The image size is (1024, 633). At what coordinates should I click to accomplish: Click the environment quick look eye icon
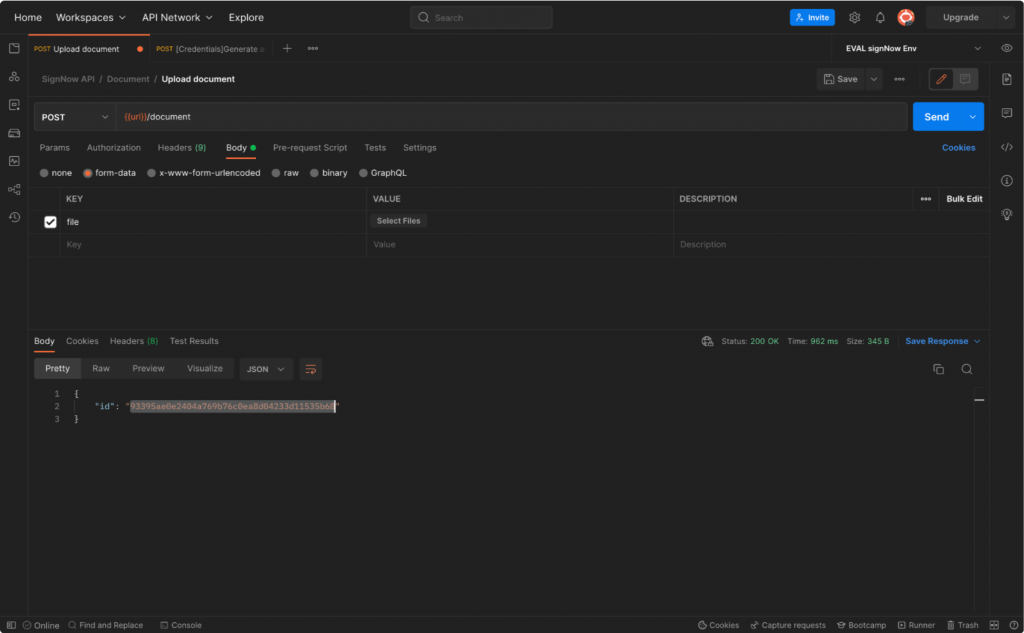[1007, 48]
